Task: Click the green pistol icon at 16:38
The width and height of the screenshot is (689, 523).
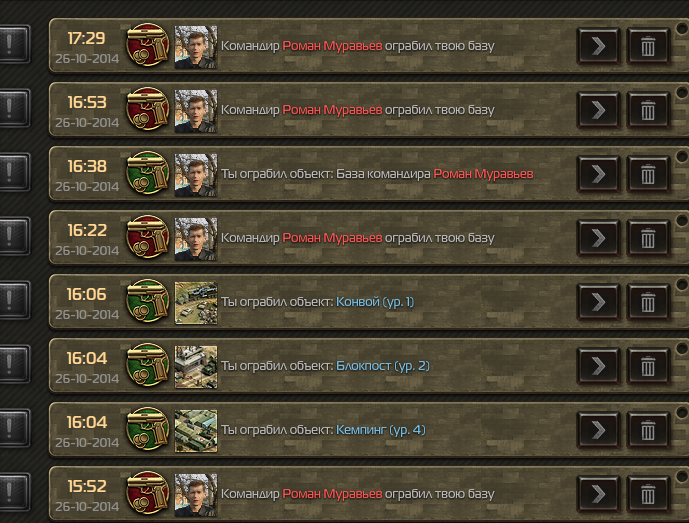Action: click(x=148, y=173)
